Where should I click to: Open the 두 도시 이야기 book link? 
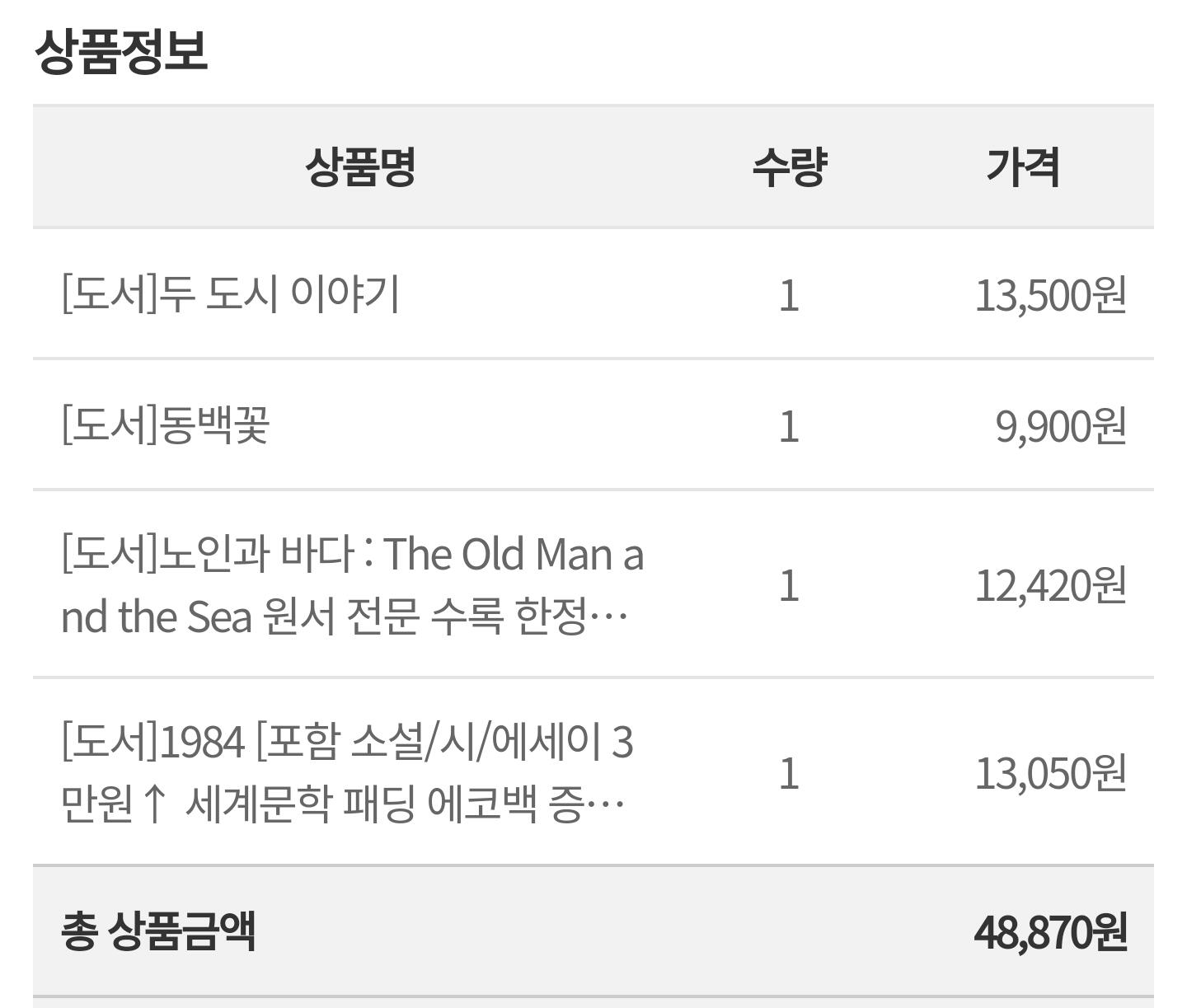(231, 294)
